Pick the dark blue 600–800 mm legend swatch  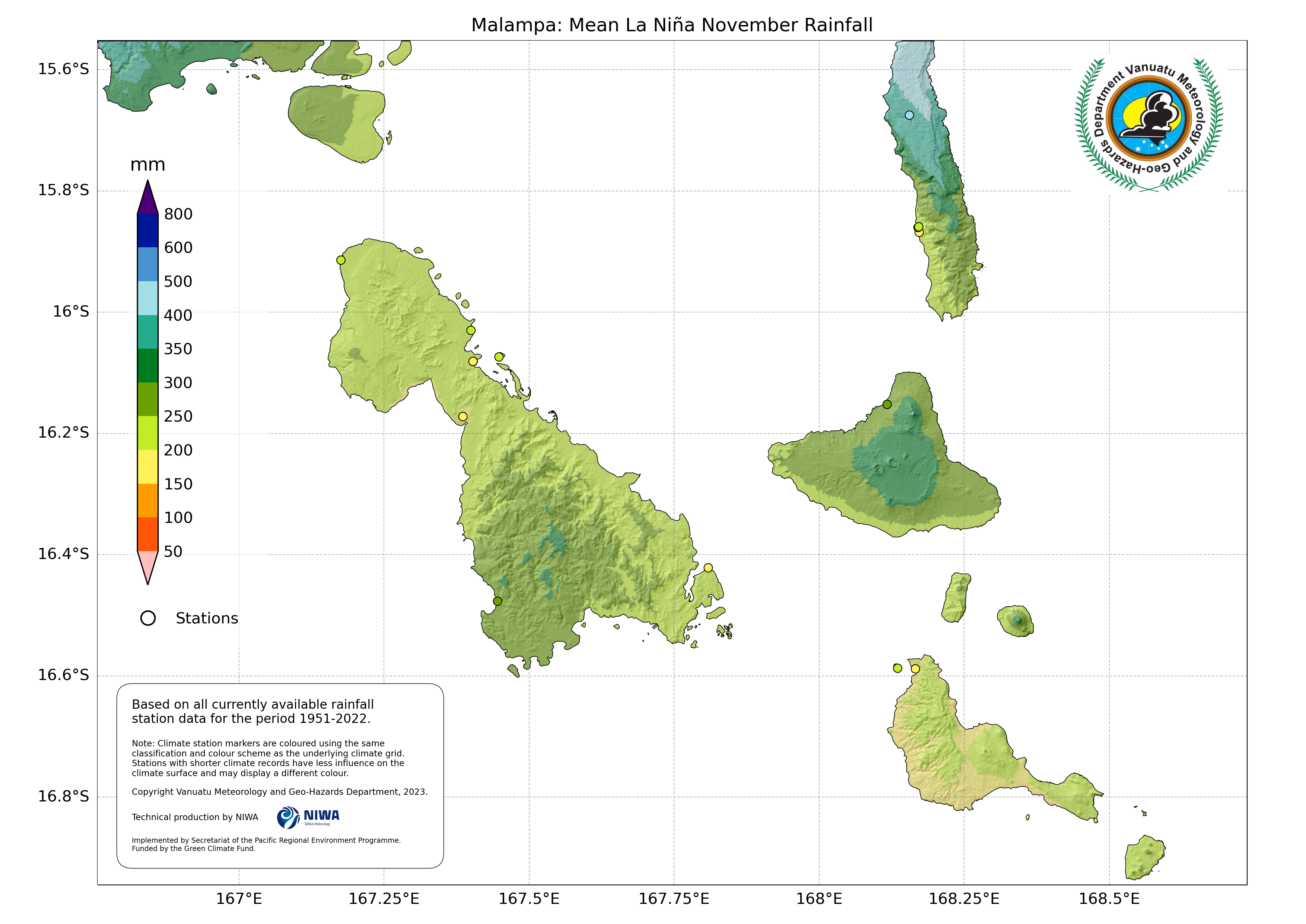pyautogui.click(x=148, y=231)
